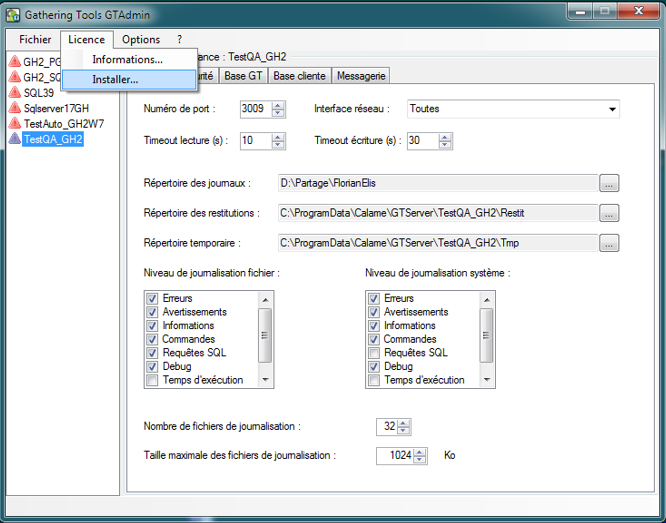The image size is (666, 523).
Task: Switch to the Base cliente tab
Action: click(x=299, y=76)
